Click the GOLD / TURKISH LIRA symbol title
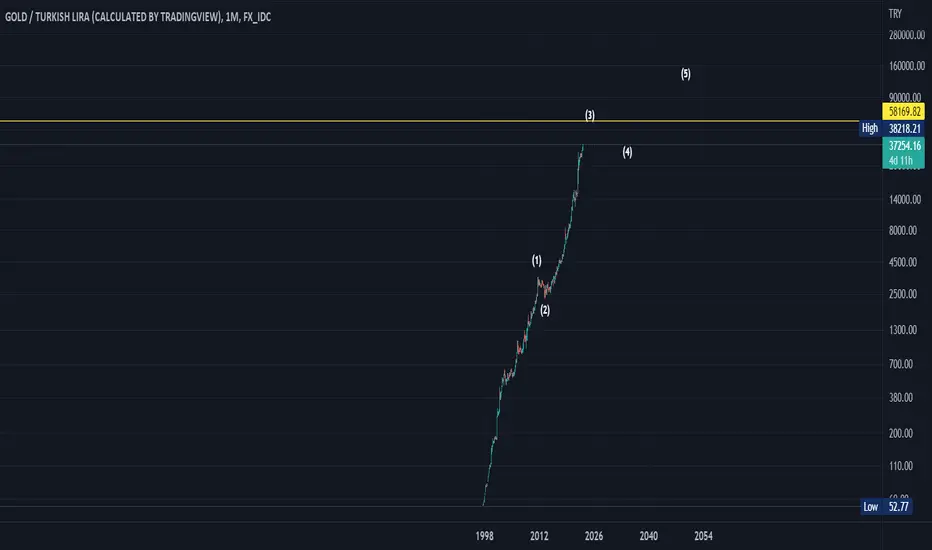Image resolution: width=932 pixels, height=550 pixels. coord(138,17)
